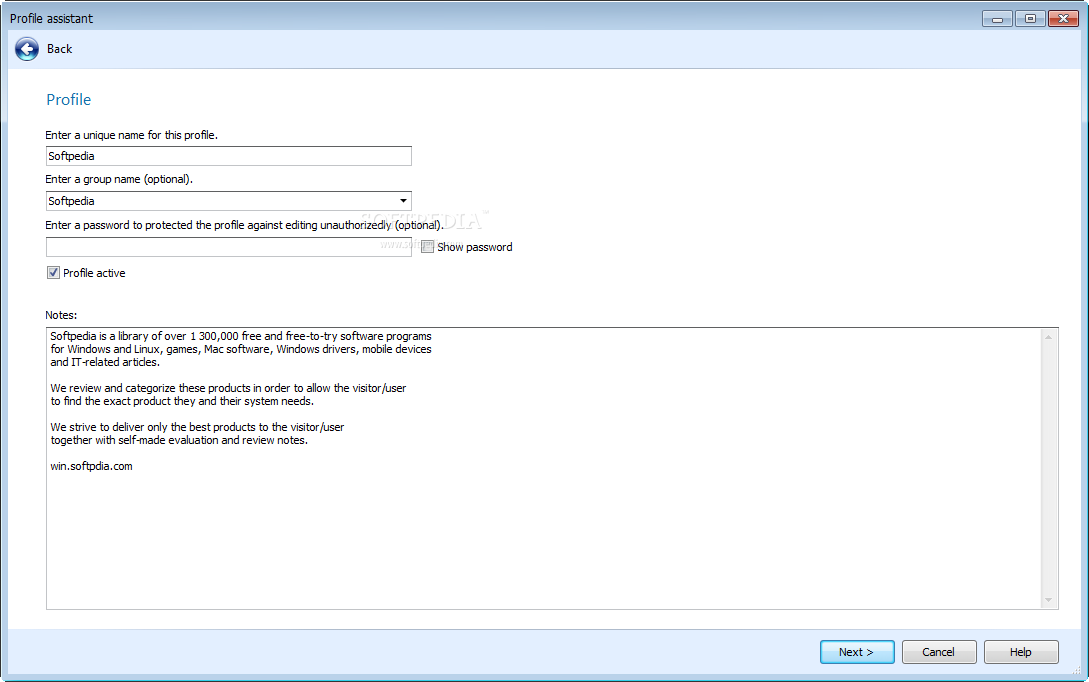
Task: Open the group name dropdown arrow
Action: coord(403,201)
